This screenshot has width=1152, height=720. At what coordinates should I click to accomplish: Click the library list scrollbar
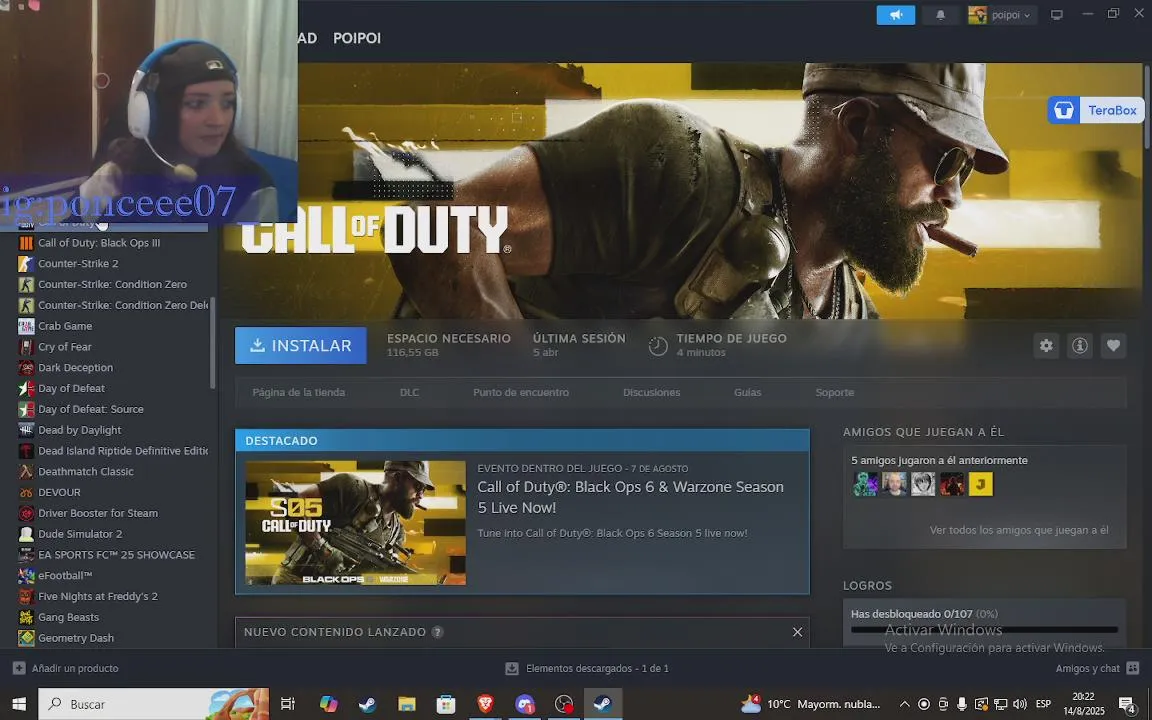pyautogui.click(x=213, y=342)
